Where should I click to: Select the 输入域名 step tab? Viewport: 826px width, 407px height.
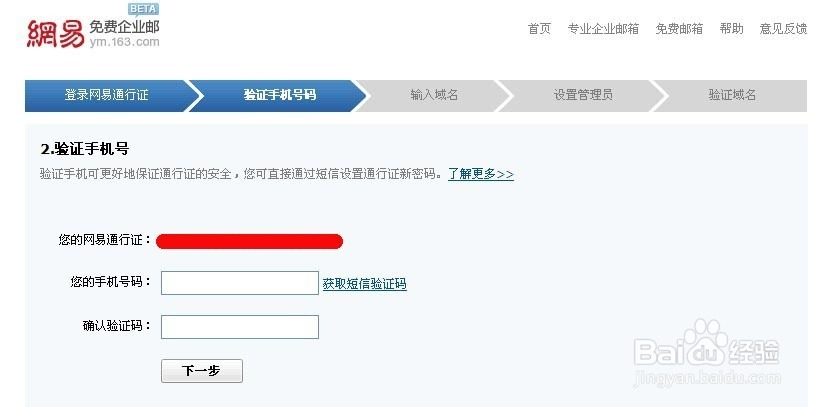click(x=434, y=95)
